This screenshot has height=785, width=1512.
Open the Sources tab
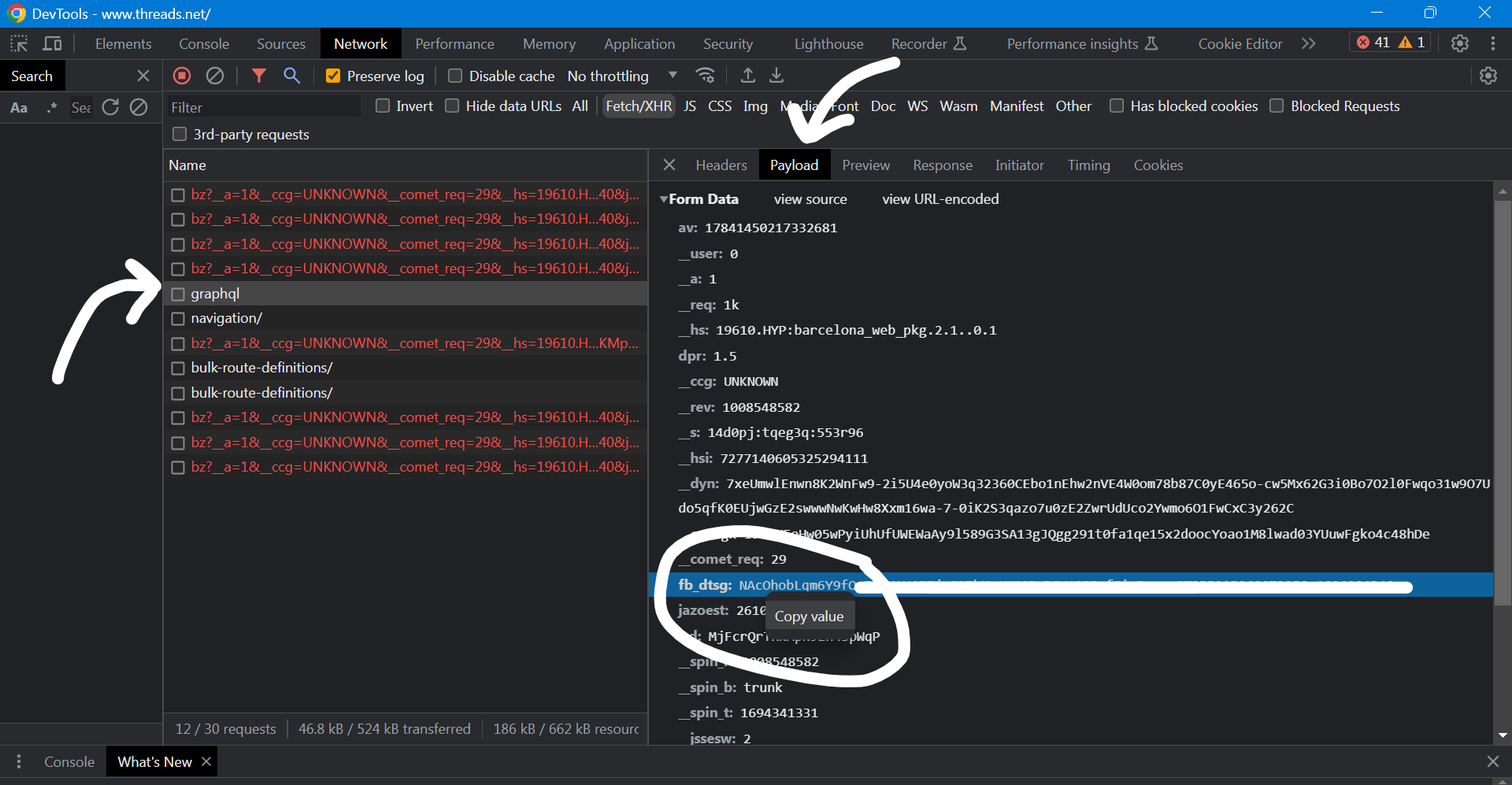pos(281,43)
